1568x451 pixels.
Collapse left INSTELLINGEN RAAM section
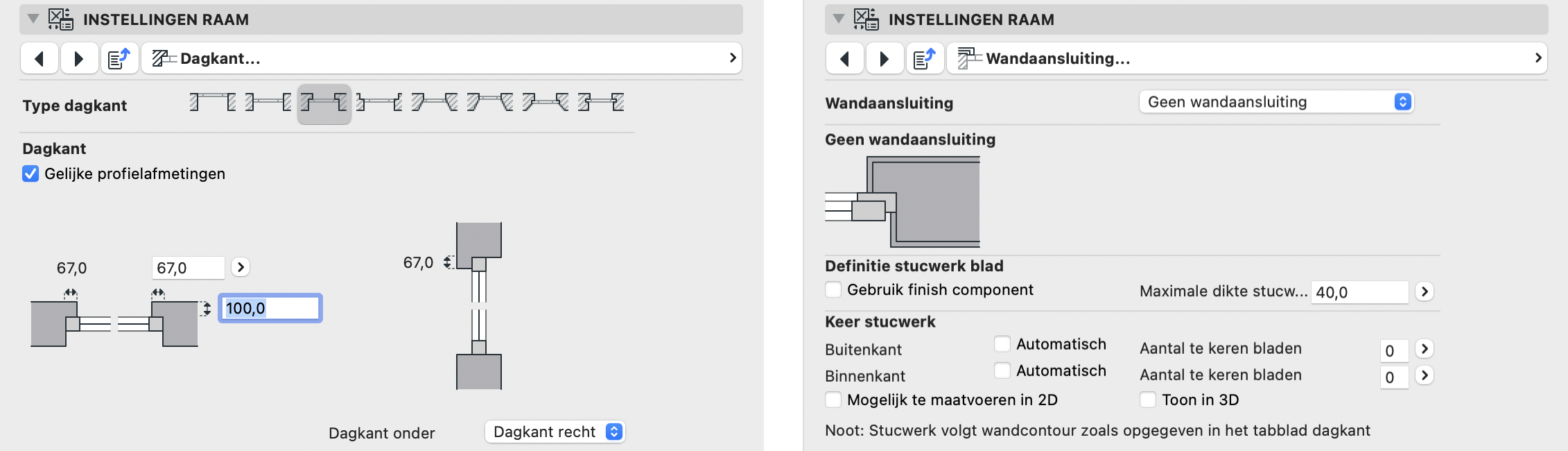(x=33, y=19)
